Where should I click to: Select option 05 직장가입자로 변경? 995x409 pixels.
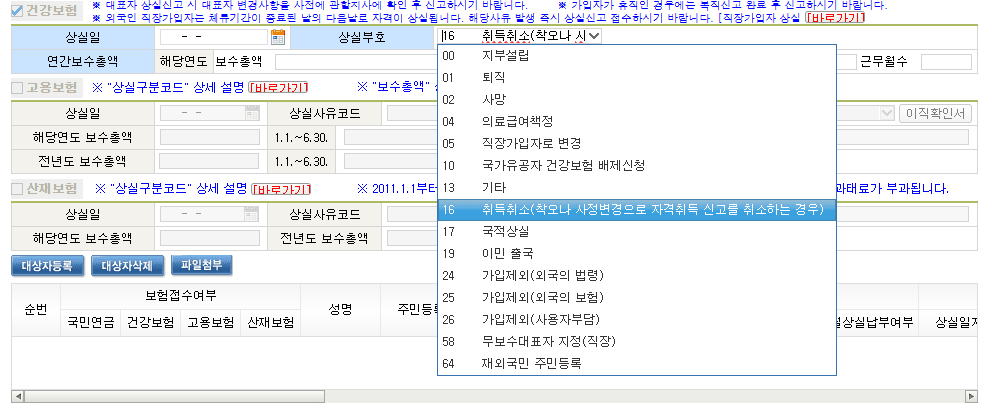[637, 143]
